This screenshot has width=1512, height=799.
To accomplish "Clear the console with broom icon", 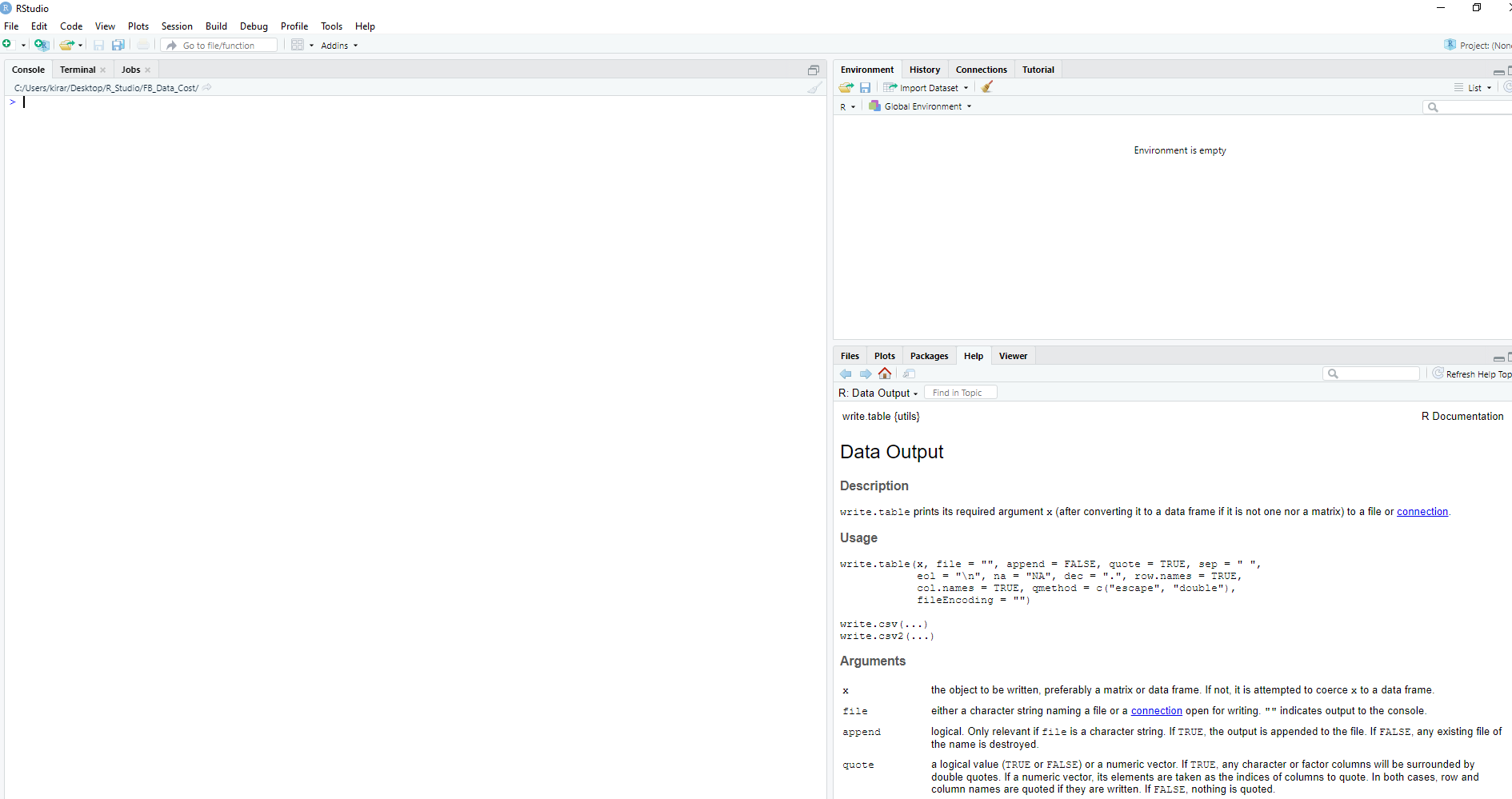I will point(814,88).
